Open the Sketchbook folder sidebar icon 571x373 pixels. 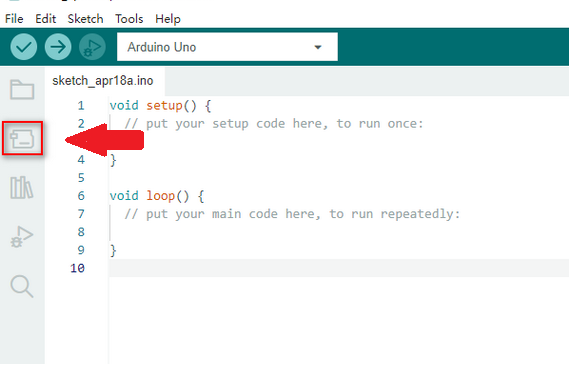(x=22, y=90)
